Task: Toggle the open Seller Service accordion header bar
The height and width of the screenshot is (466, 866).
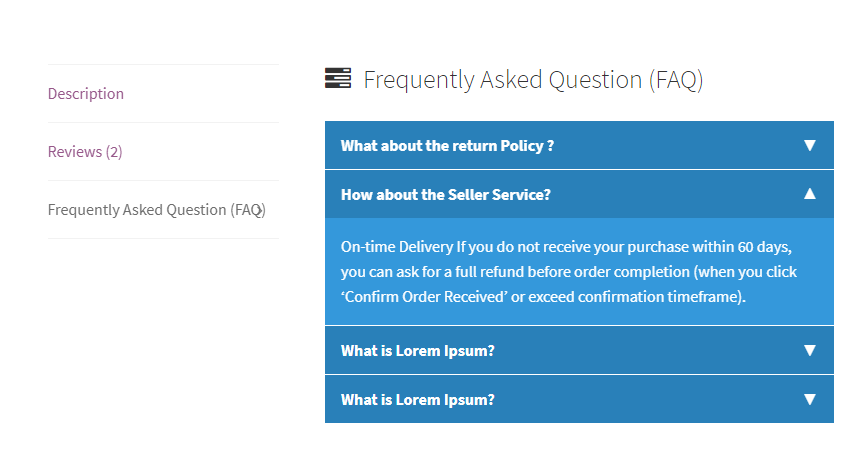Action: [x=579, y=194]
